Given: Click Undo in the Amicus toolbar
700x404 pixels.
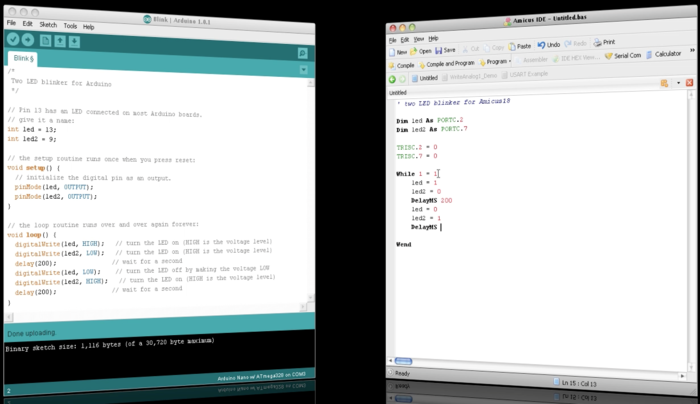Looking at the screenshot, I should 548,45.
